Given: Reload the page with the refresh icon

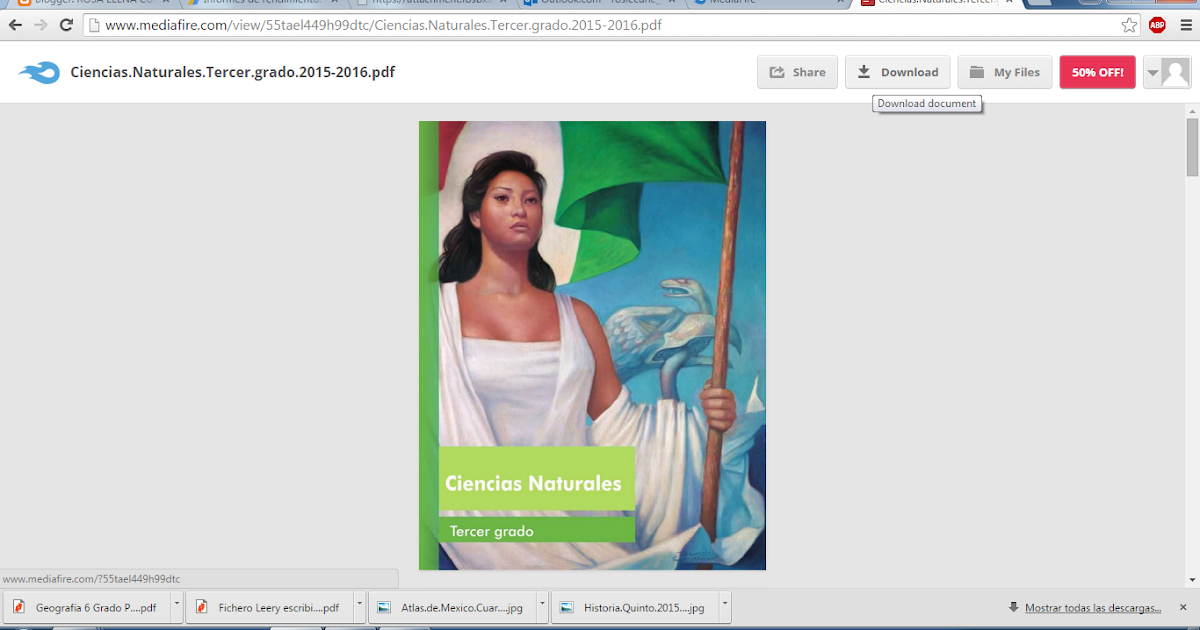Looking at the screenshot, I should click(x=67, y=25).
